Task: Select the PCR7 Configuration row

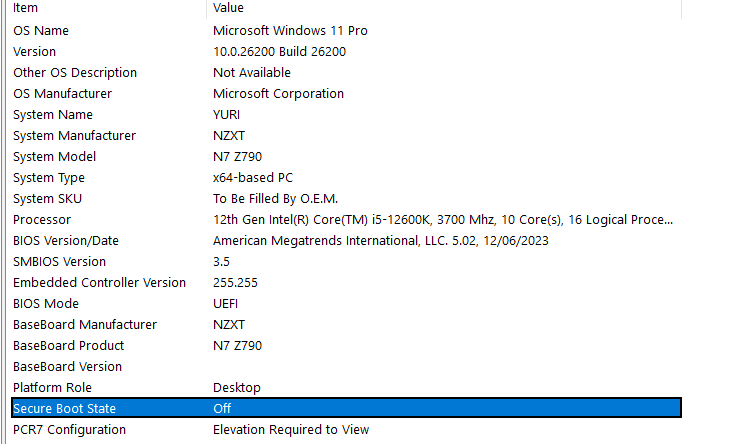Action: [x=70, y=430]
